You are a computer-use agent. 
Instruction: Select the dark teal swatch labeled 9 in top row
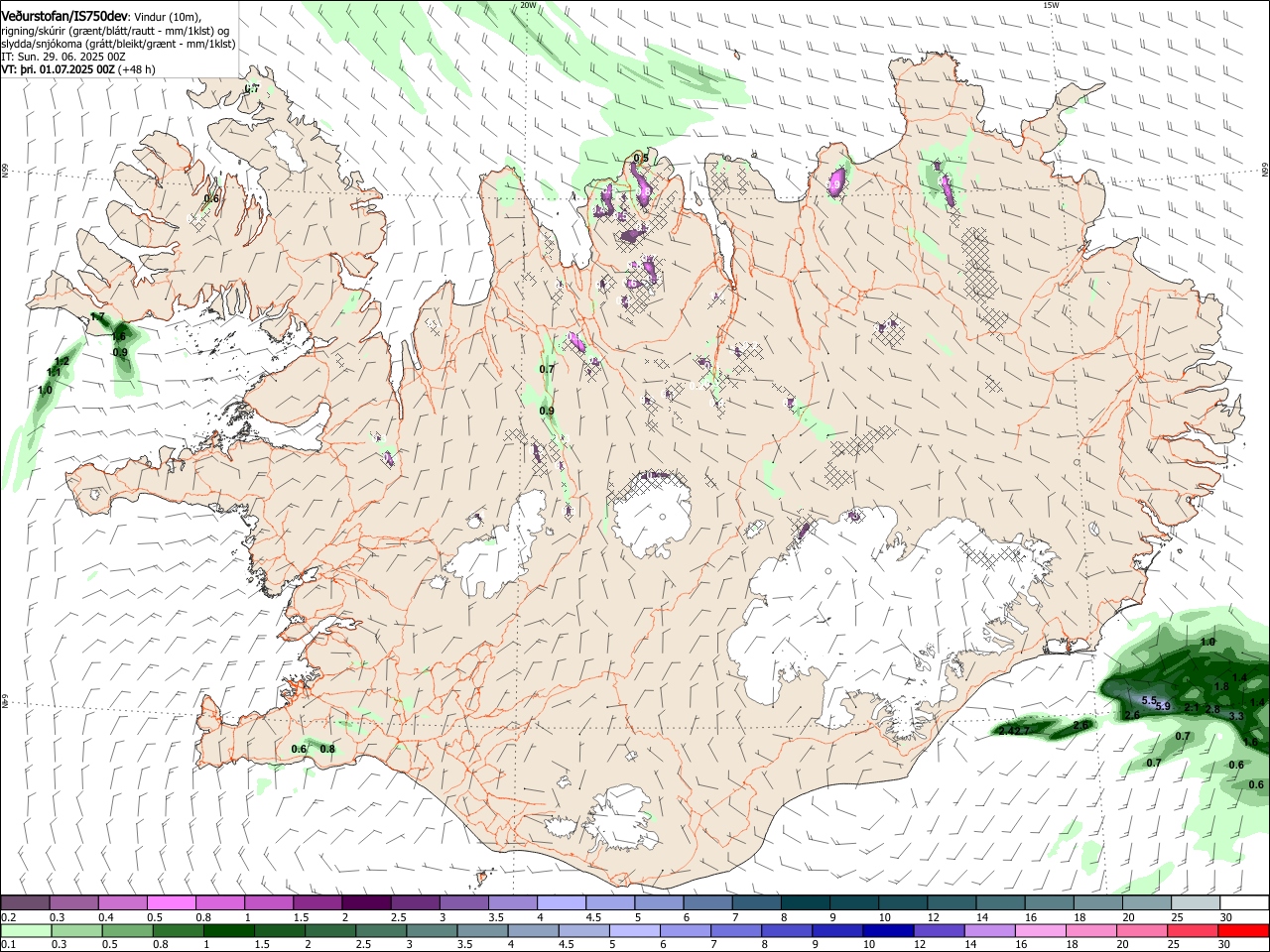click(x=853, y=903)
